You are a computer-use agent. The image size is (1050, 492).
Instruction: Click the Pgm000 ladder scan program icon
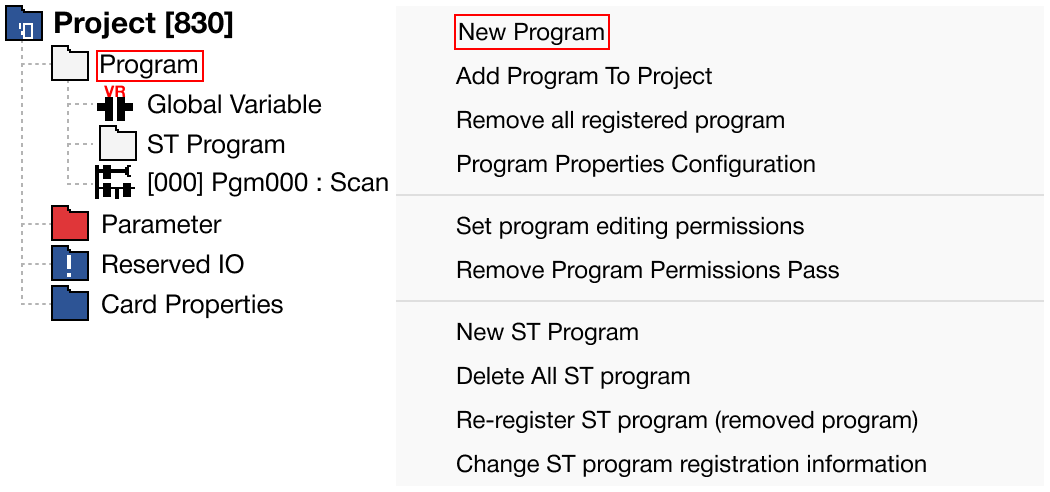(x=114, y=183)
